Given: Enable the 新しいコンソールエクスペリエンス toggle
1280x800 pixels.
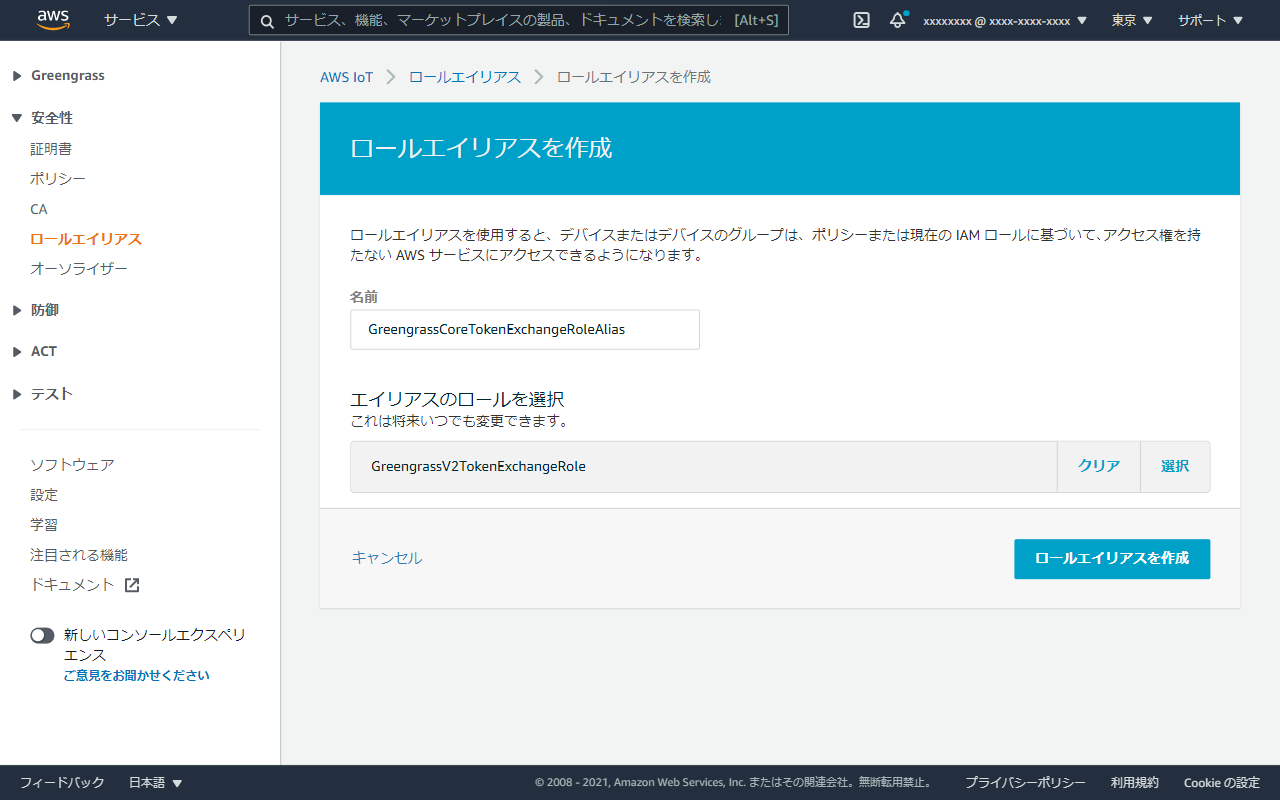Looking at the screenshot, I should pyautogui.click(x=42, y=635).
